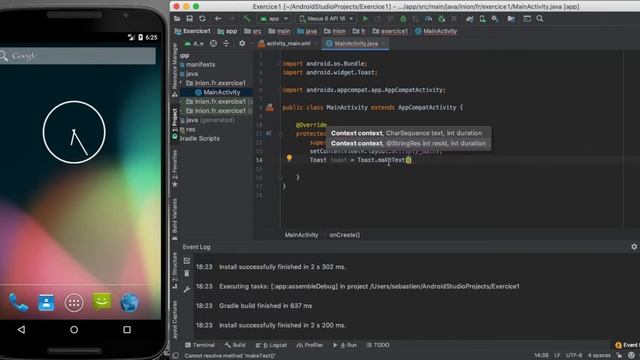The width and height of the screenshot is (640, 360).
Task: Run the app with the green play button
Action: [365, 19]
